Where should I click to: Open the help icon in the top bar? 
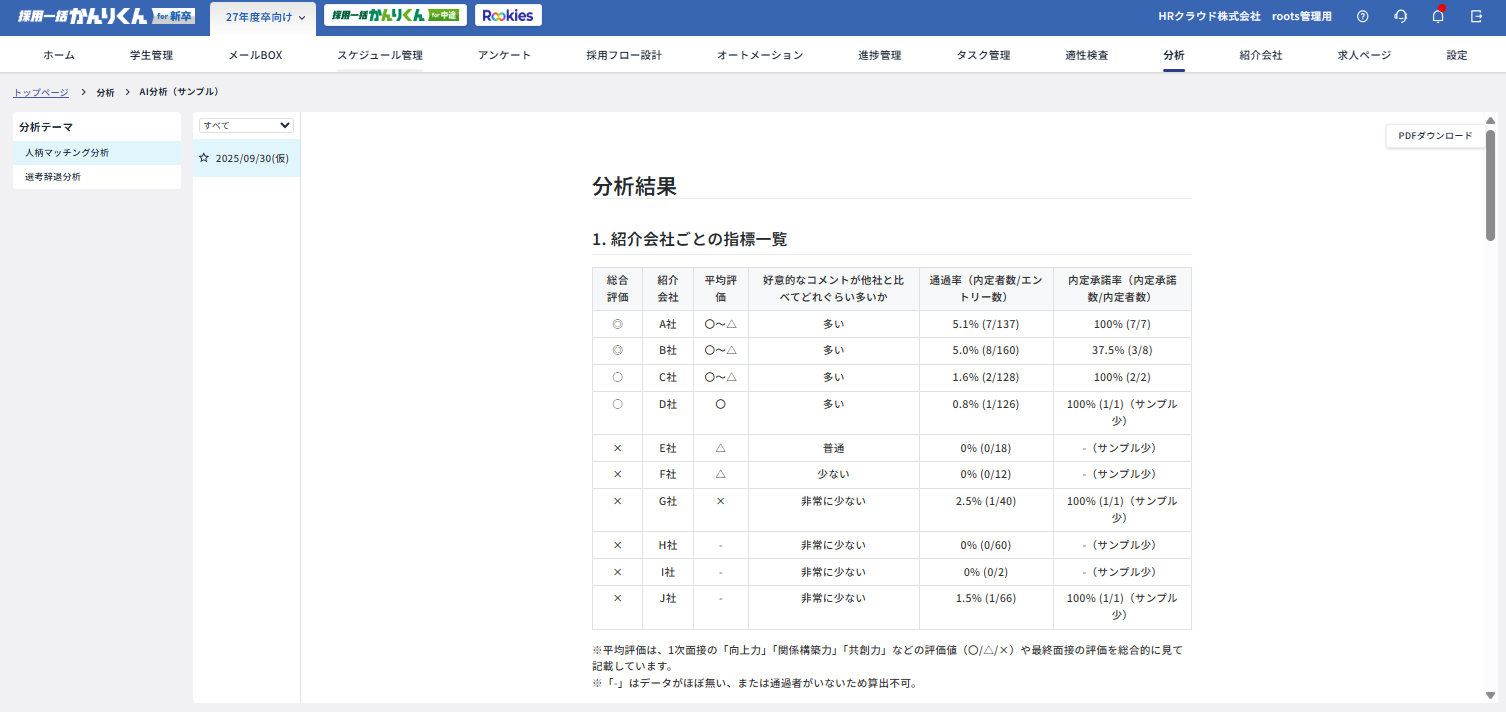(1362, 15)
